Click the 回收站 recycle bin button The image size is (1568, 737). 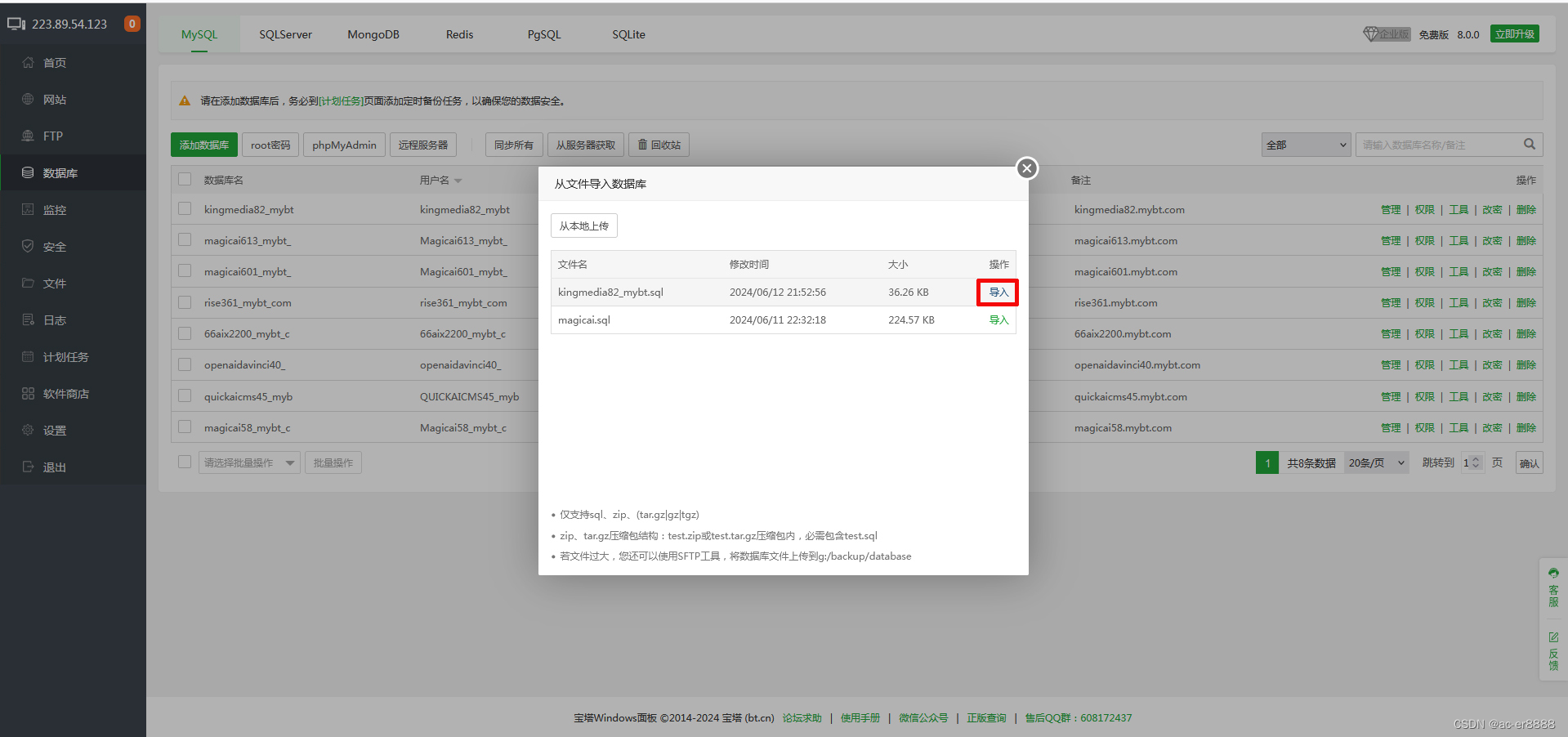click(x=659, y=145)
